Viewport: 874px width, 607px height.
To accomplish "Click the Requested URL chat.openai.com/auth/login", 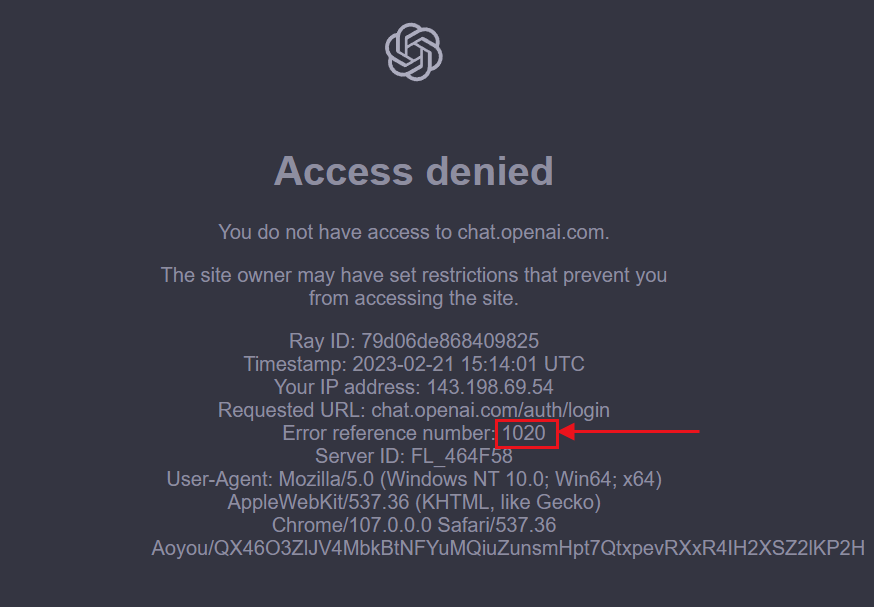I will pyautogui.click(x=414, y=410).
